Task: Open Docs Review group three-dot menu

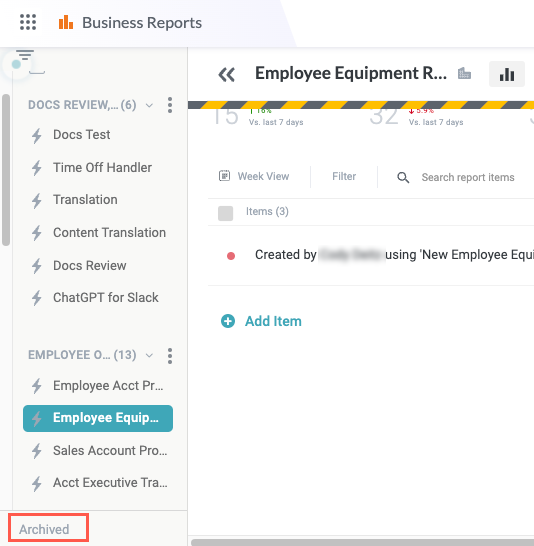Action: pyautogui.click(x=170, y=105)
